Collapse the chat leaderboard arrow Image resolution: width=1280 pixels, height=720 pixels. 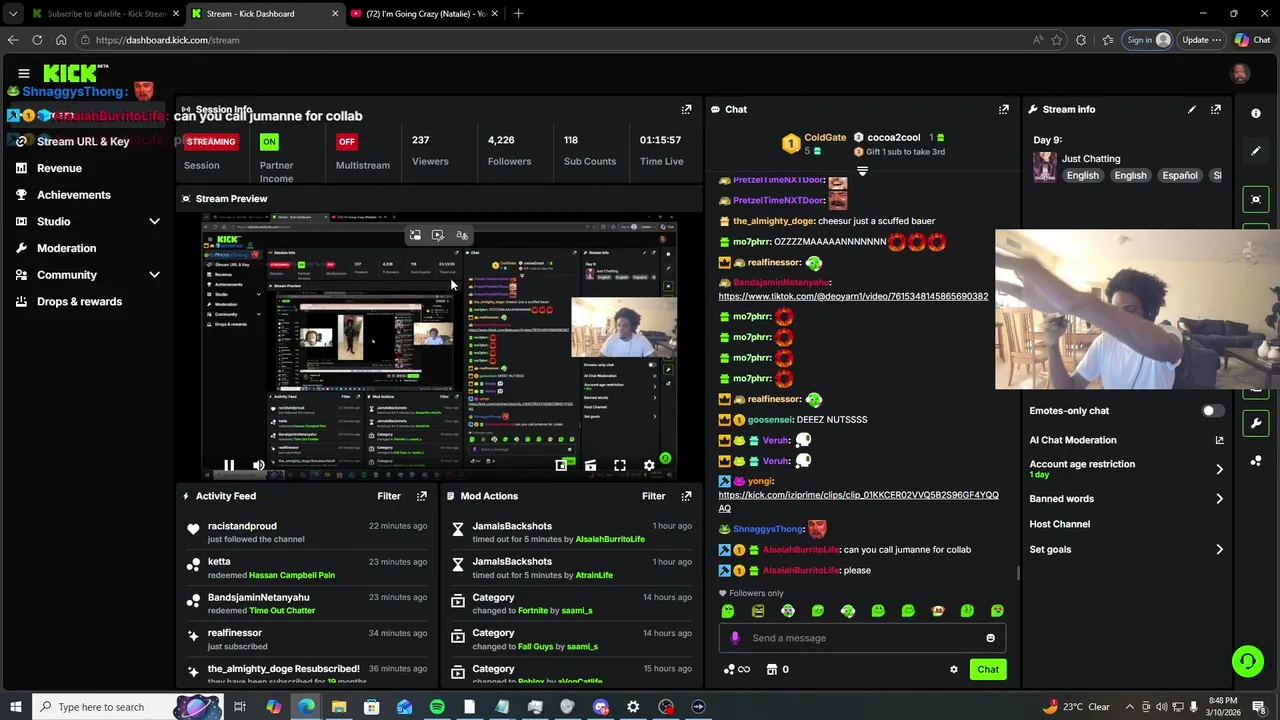point(862,171)
